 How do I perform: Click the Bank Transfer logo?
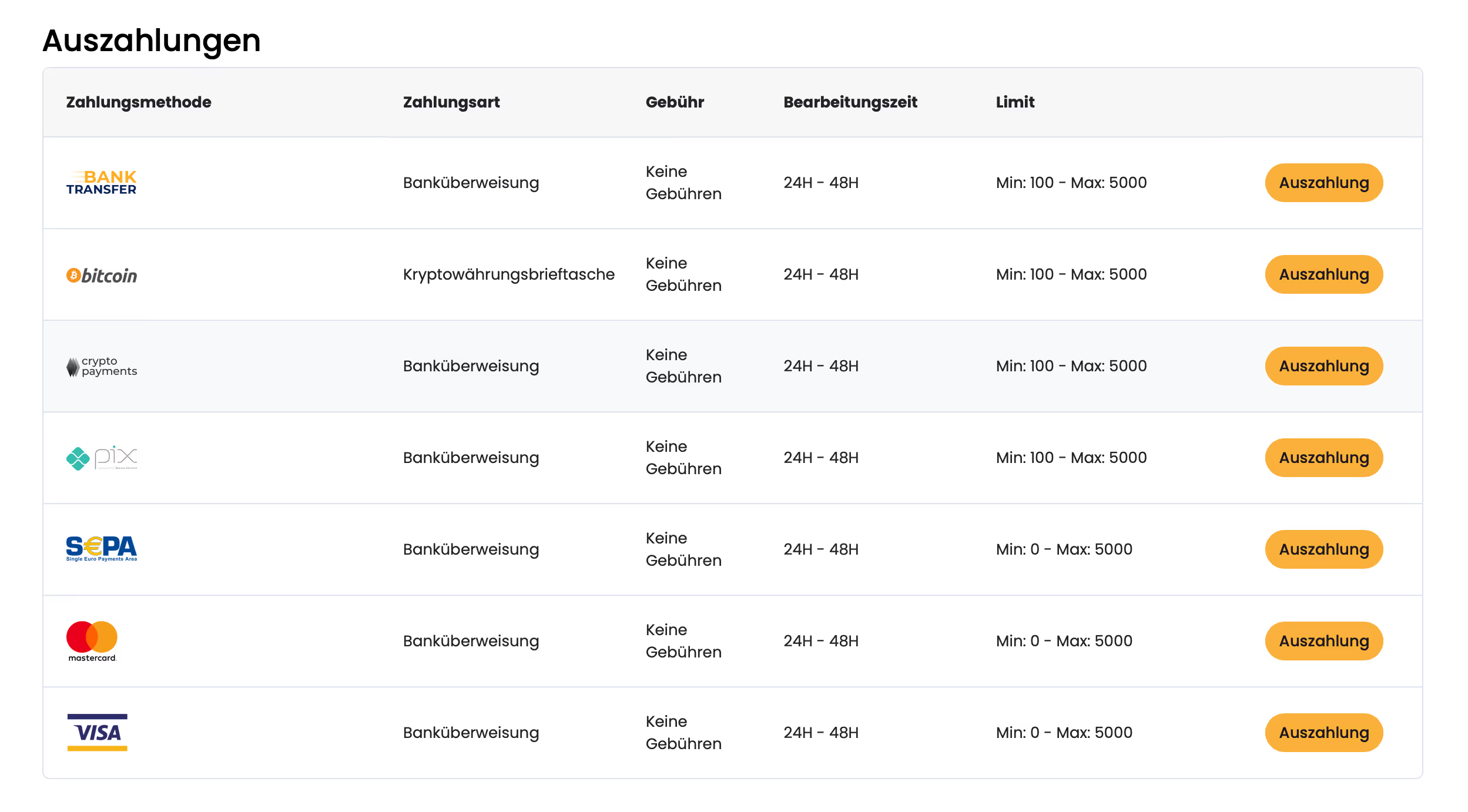coord(101,183)
